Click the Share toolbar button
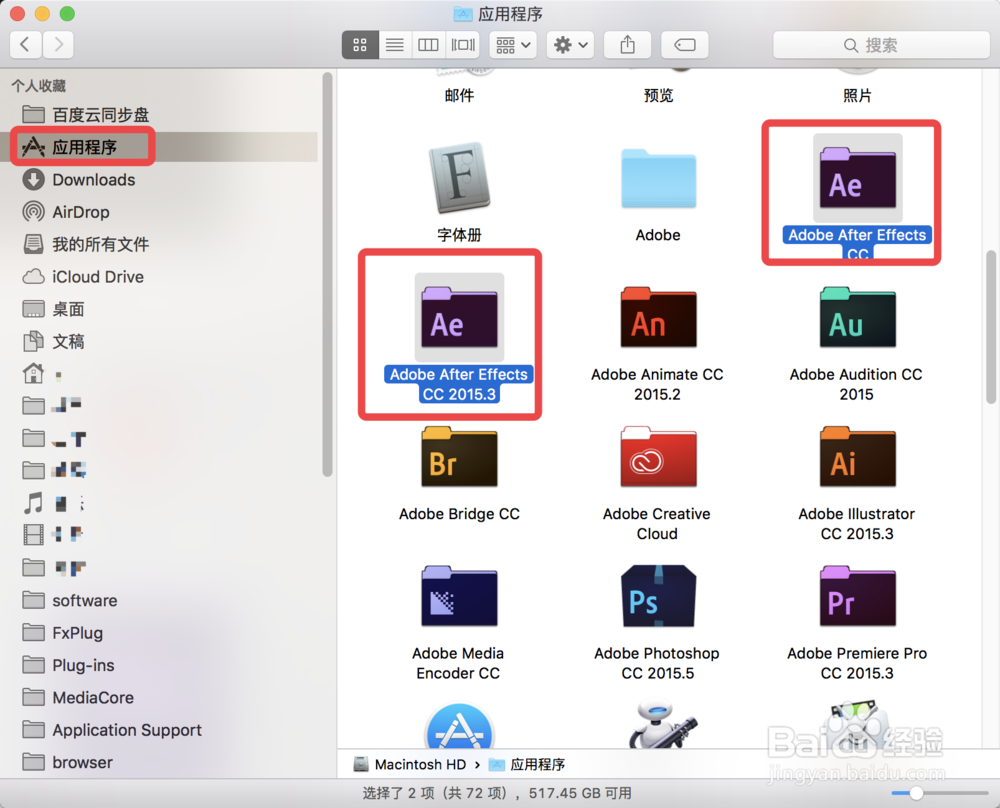This screenshot has width=1000, height=808. coord(628,45)
